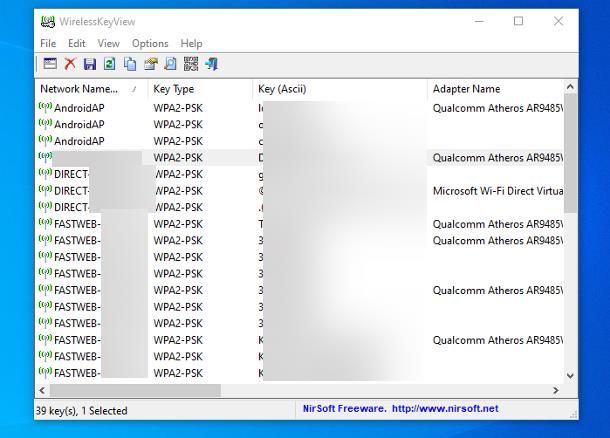Sort by the Key (Ascii) column header
Screen dimensions: 610x438
click(x=340, y=89)
